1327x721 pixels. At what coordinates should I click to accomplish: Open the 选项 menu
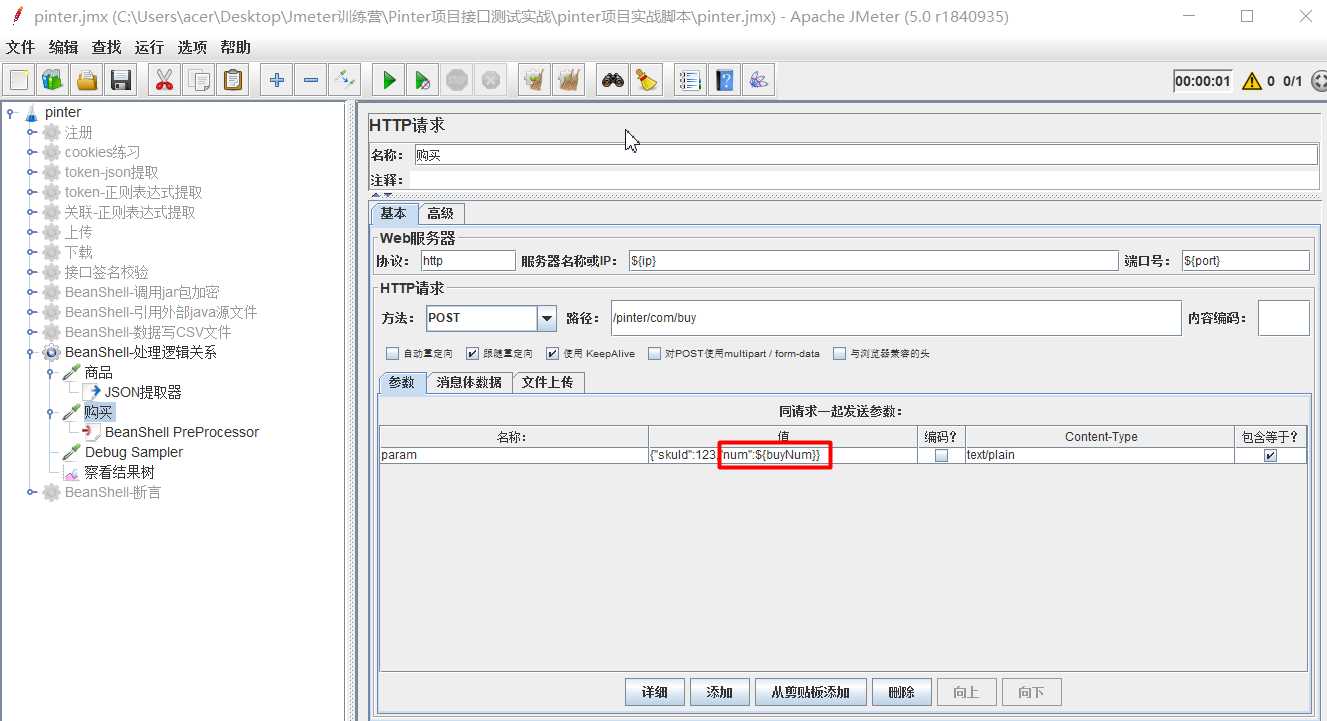(x=192, y=47)
